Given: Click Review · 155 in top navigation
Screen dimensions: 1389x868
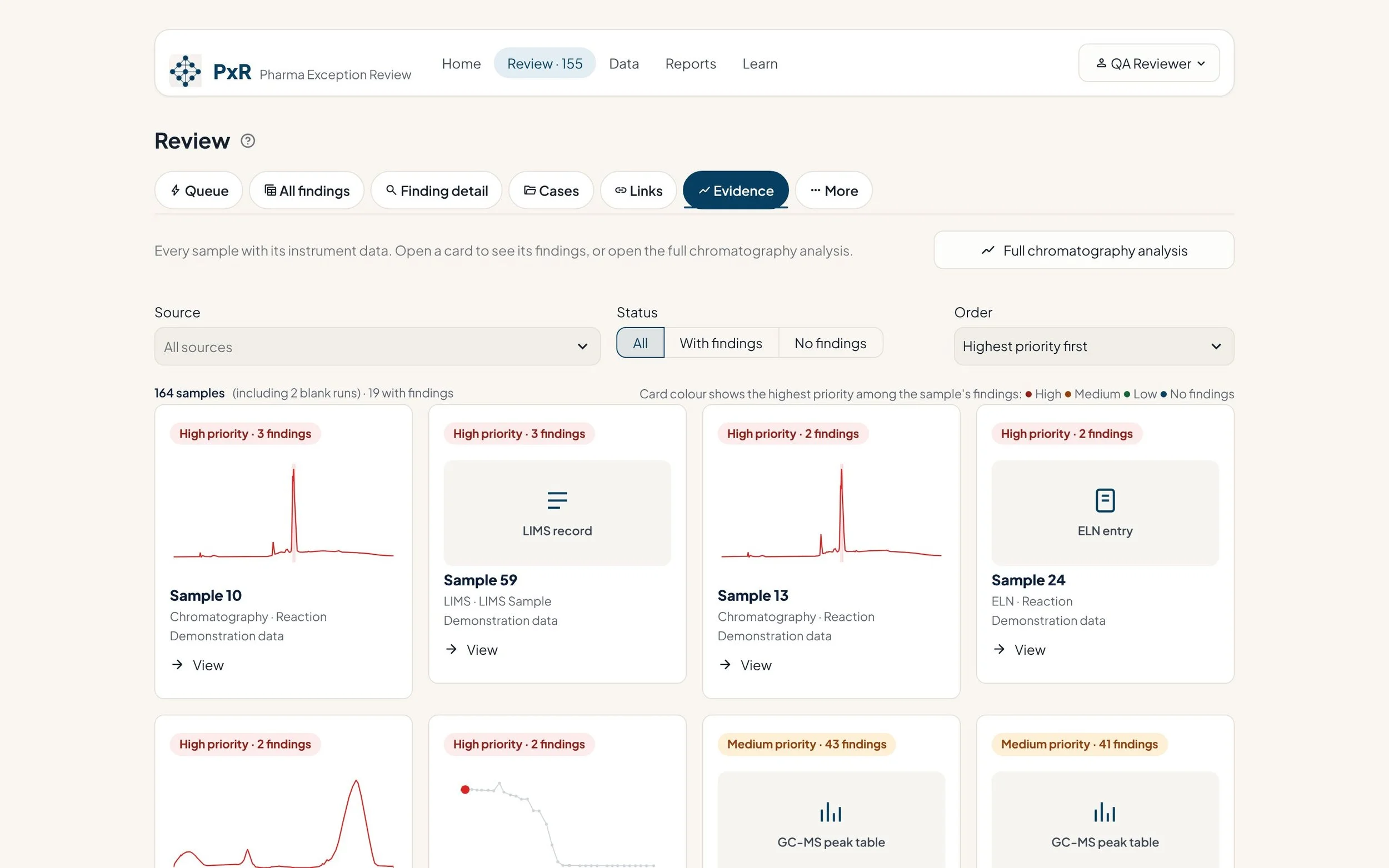Looking at the screenshot, I should 544,63.
